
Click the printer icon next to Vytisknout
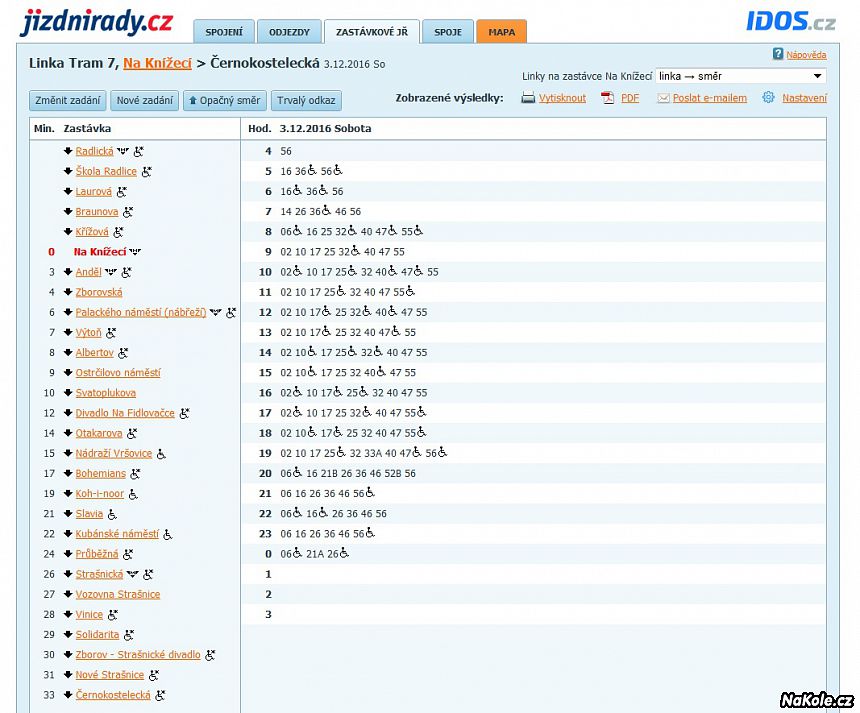click(528, 98)
